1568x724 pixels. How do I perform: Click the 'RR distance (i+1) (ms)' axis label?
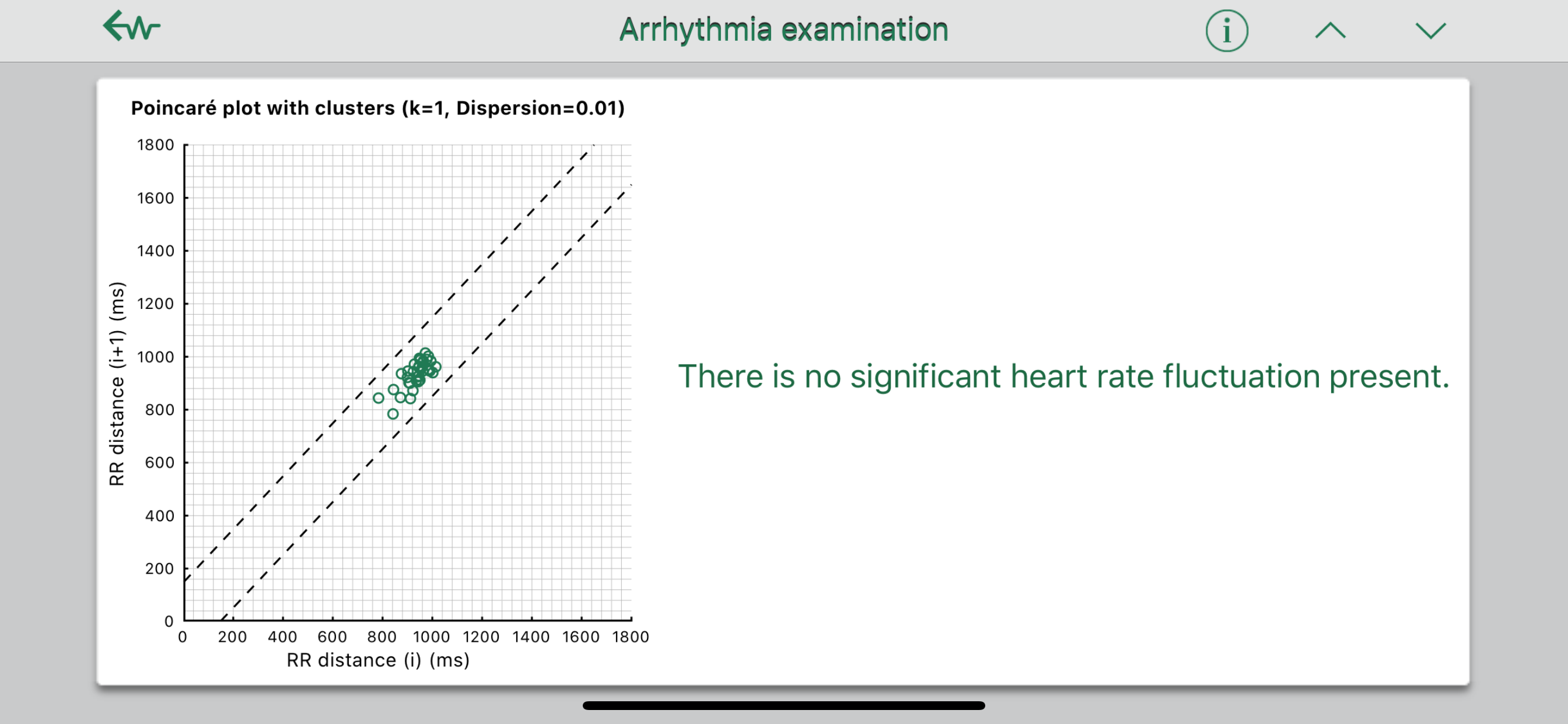pyautogui.click(x=116, y=384)
